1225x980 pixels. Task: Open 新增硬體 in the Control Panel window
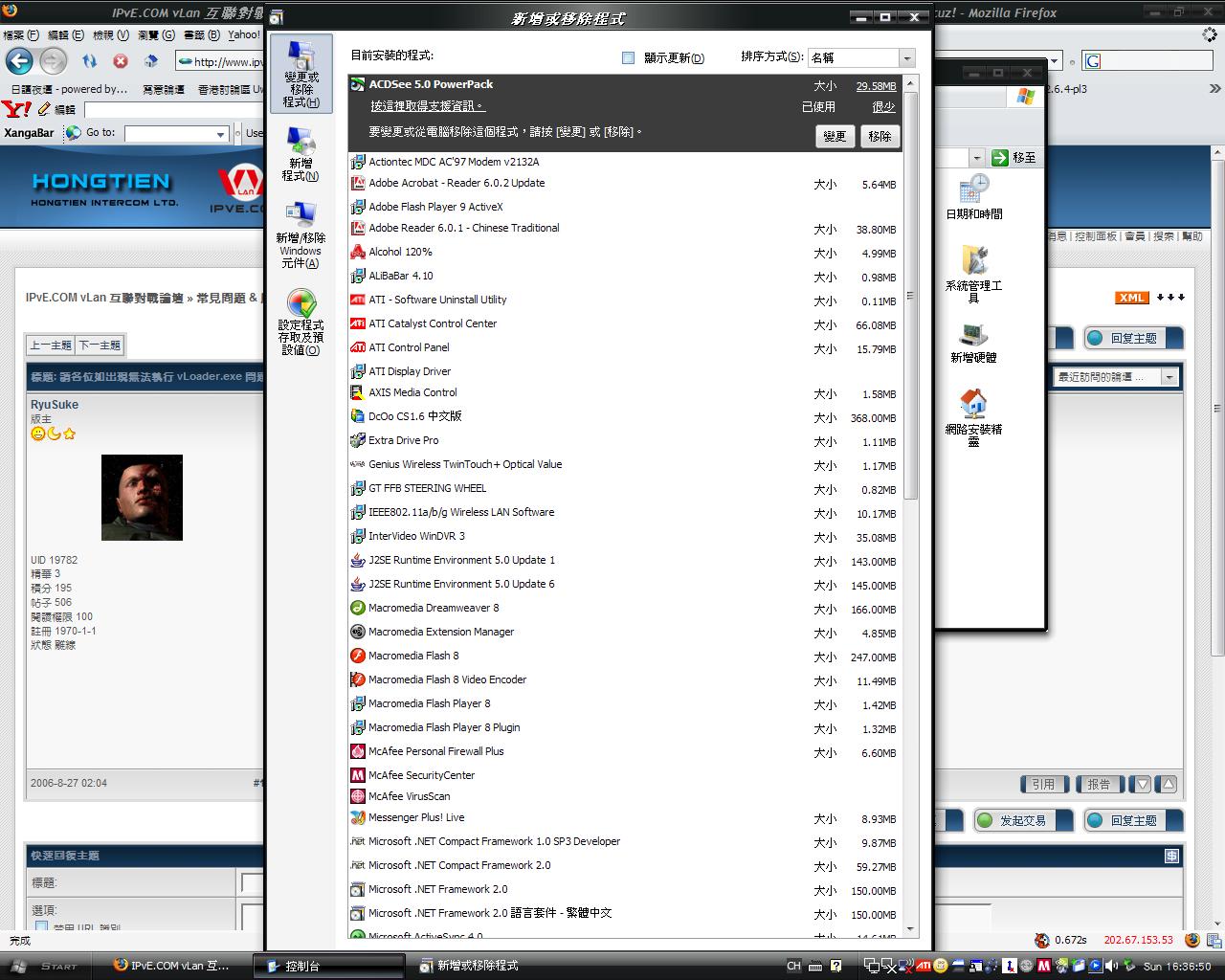[x=973, y=344]
